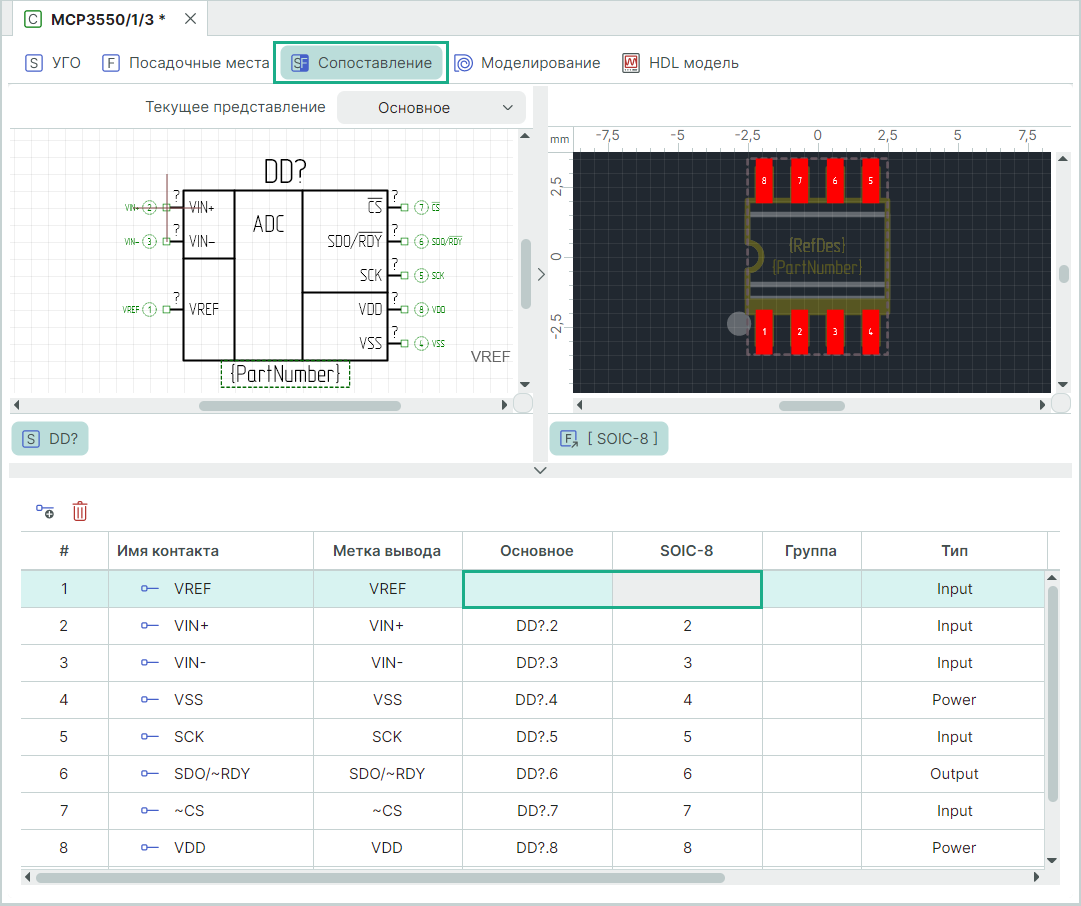Click red pad 8 on the footprint
Screen dimensions: 1081x906
tap(764, 181)
